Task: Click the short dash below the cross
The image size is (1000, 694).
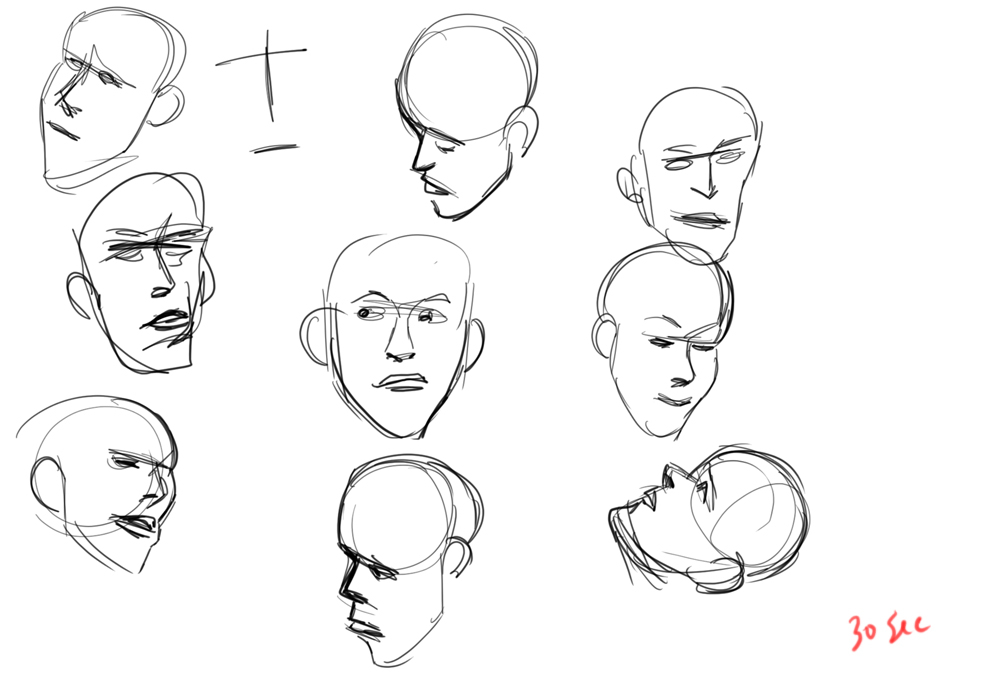Action: (x=275, y=149)
